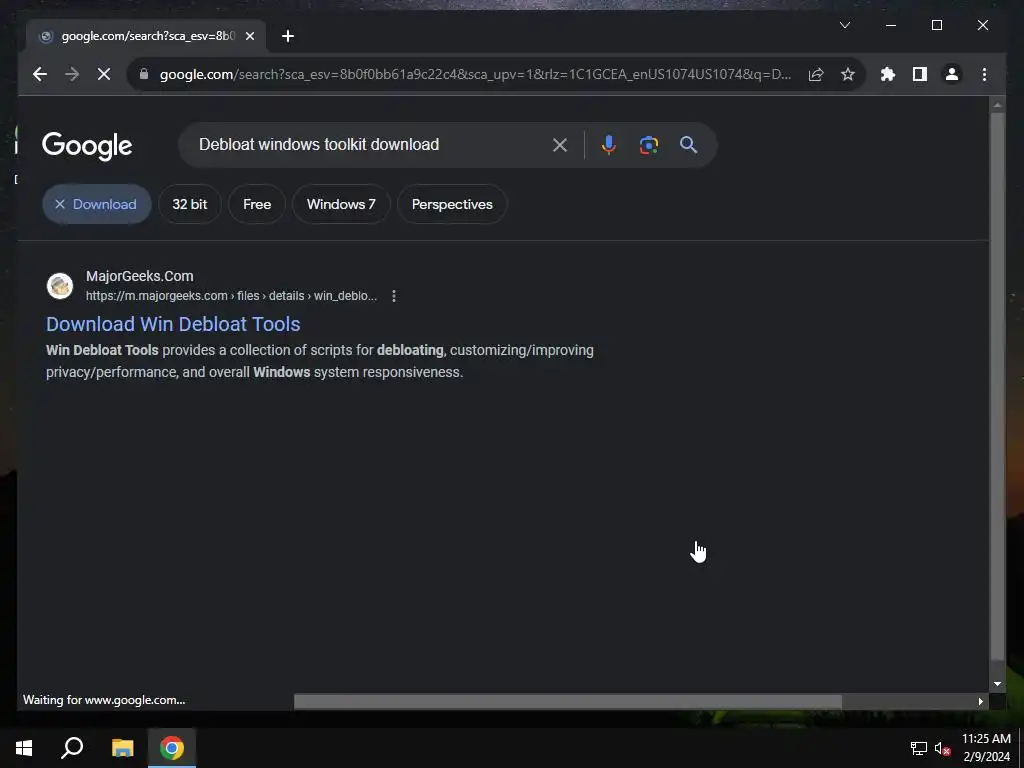Open the muted volume tray icon
The image size is (1024, 768).
[942, 748]
